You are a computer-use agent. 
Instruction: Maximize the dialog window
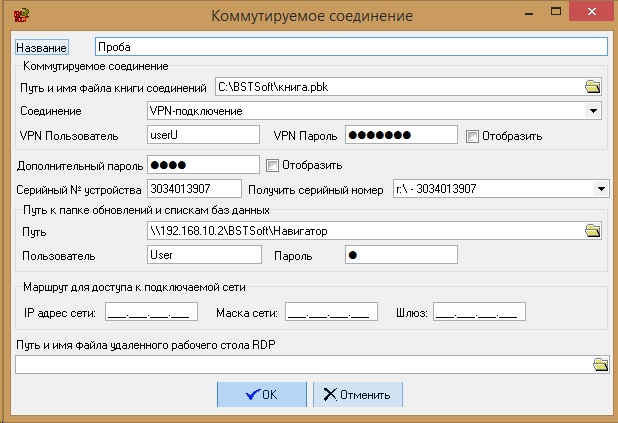(556, 12)
